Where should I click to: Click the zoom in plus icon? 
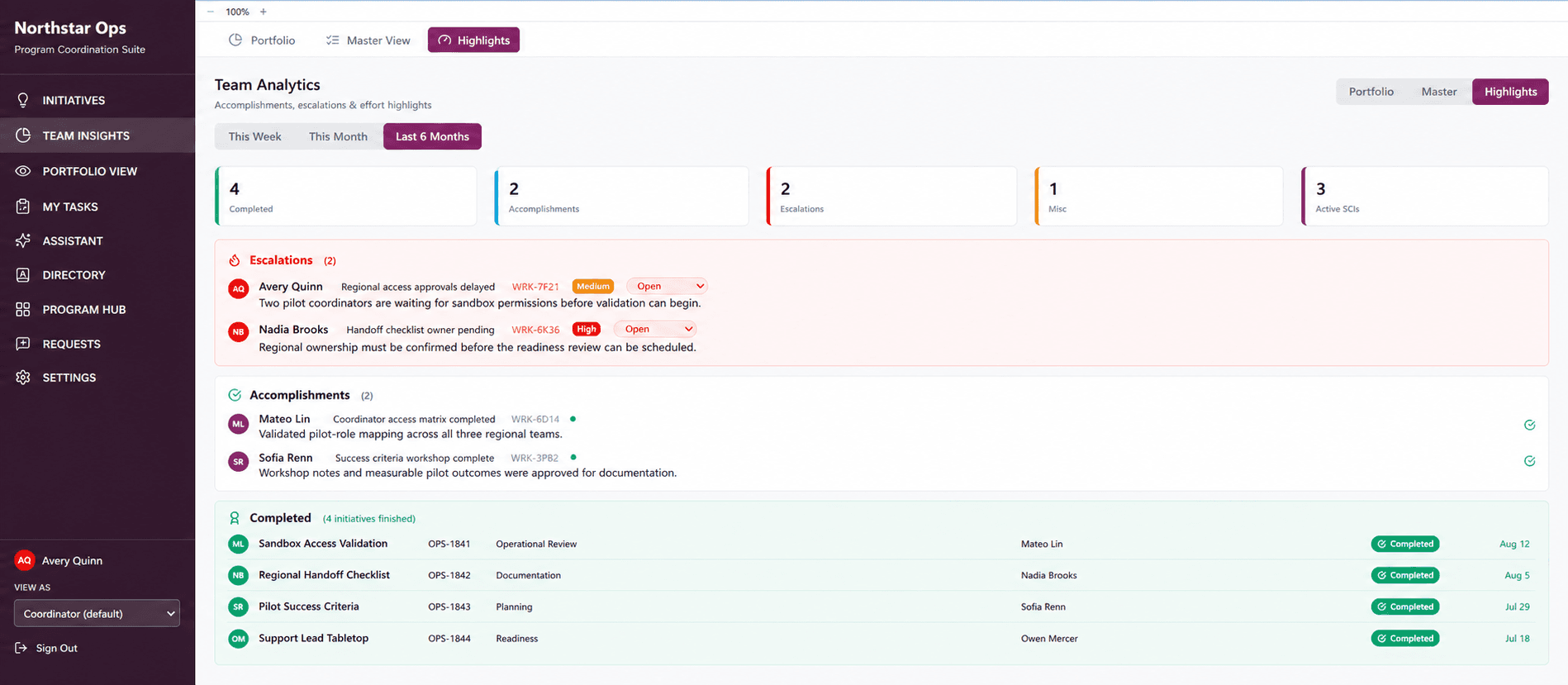[264, 12]
